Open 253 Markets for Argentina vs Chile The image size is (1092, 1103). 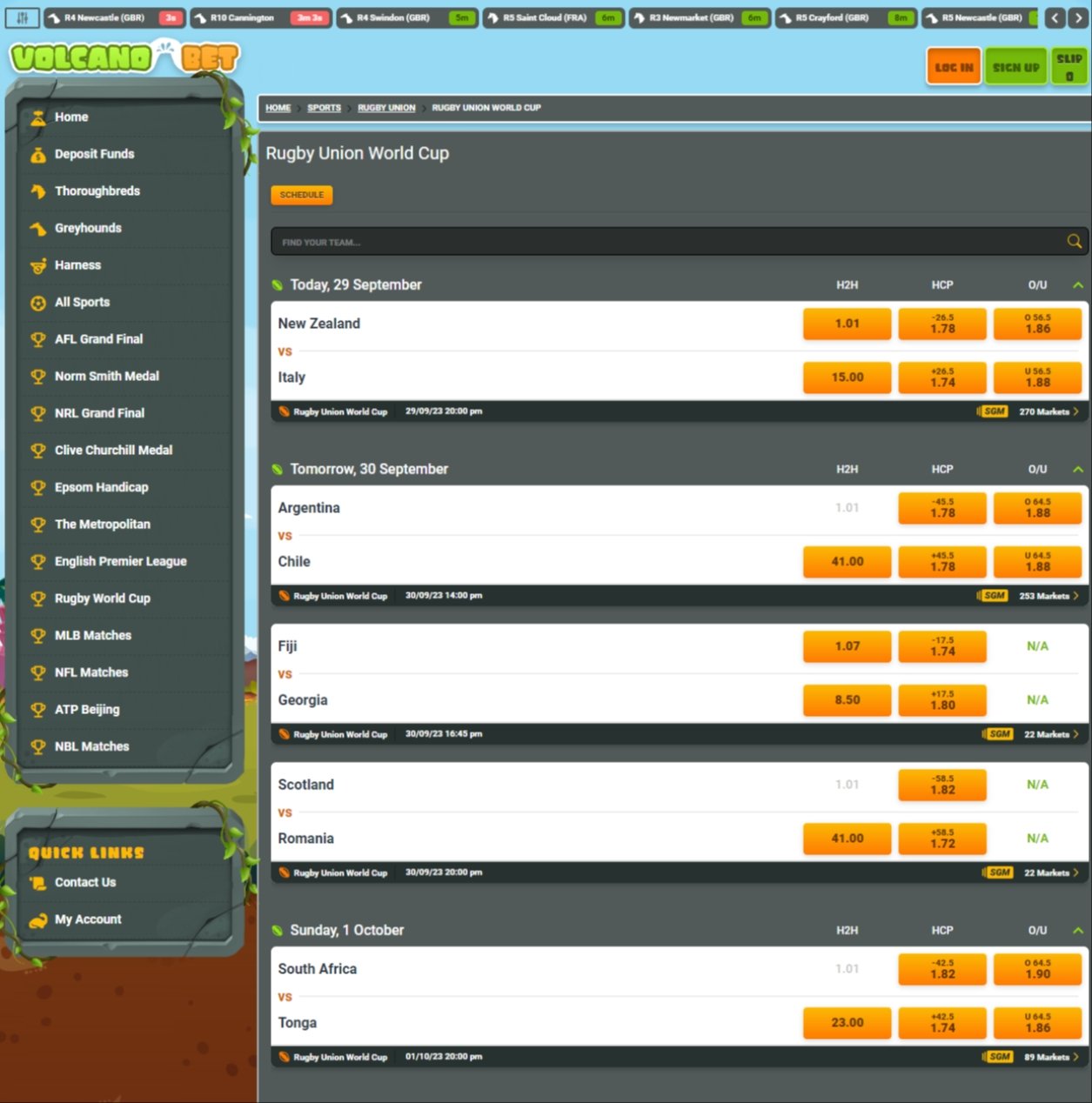[1048, 596]
